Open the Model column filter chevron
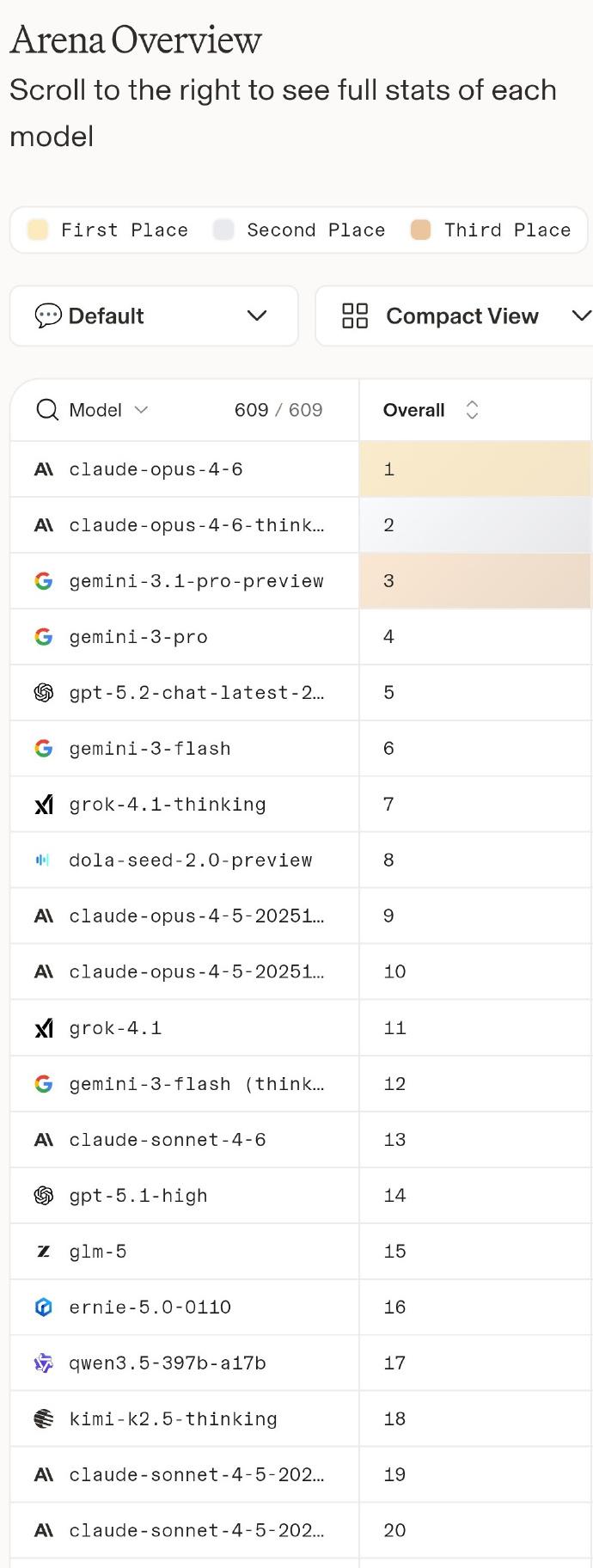 click(x=142, y=410)
